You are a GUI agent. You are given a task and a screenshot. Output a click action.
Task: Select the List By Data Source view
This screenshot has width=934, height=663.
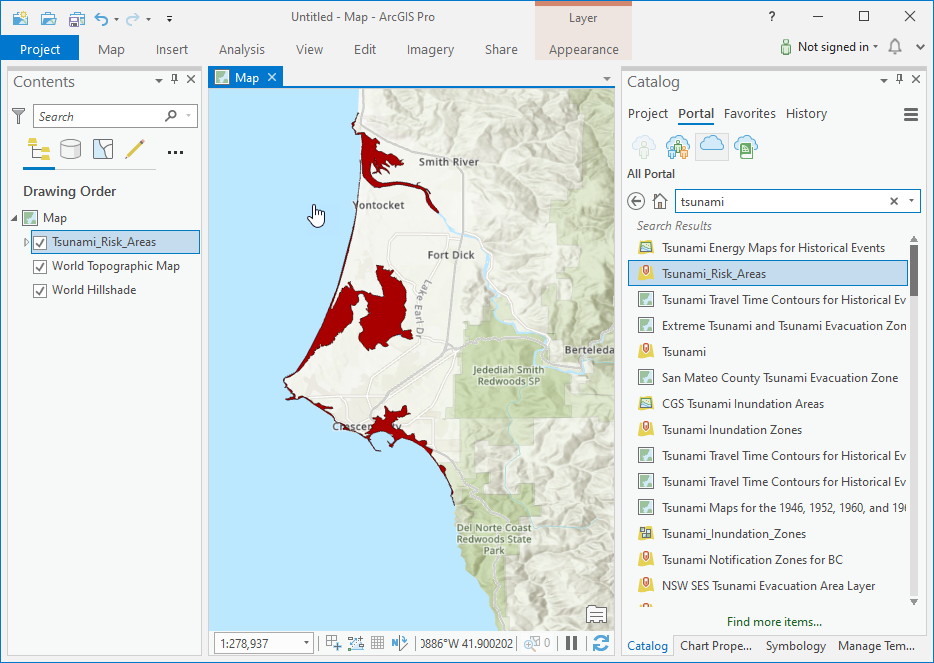click(x=70, y=148)
